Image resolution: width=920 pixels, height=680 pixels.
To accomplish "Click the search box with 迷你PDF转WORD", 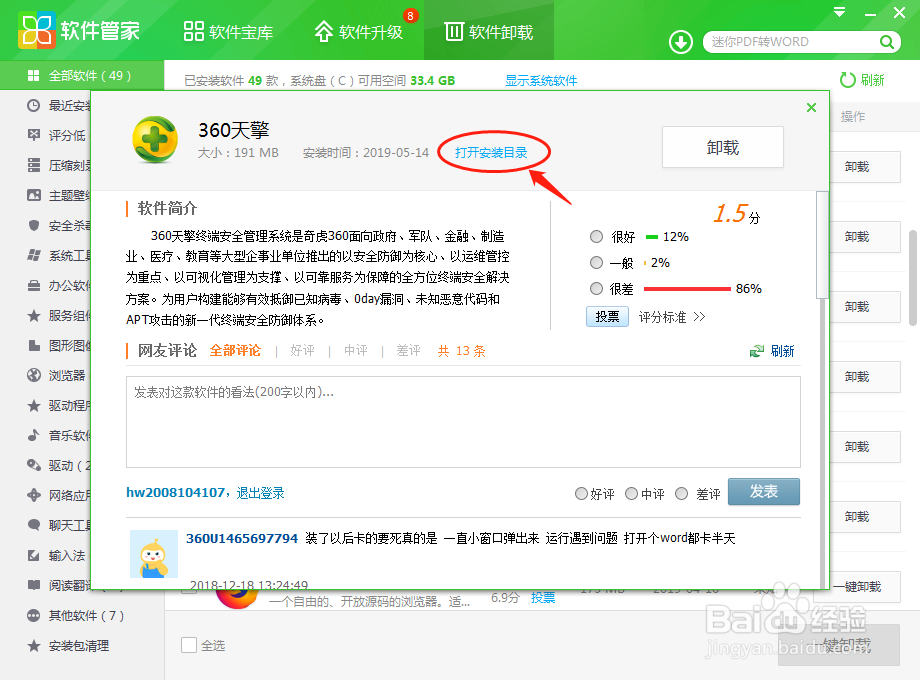I will [792, 42].
